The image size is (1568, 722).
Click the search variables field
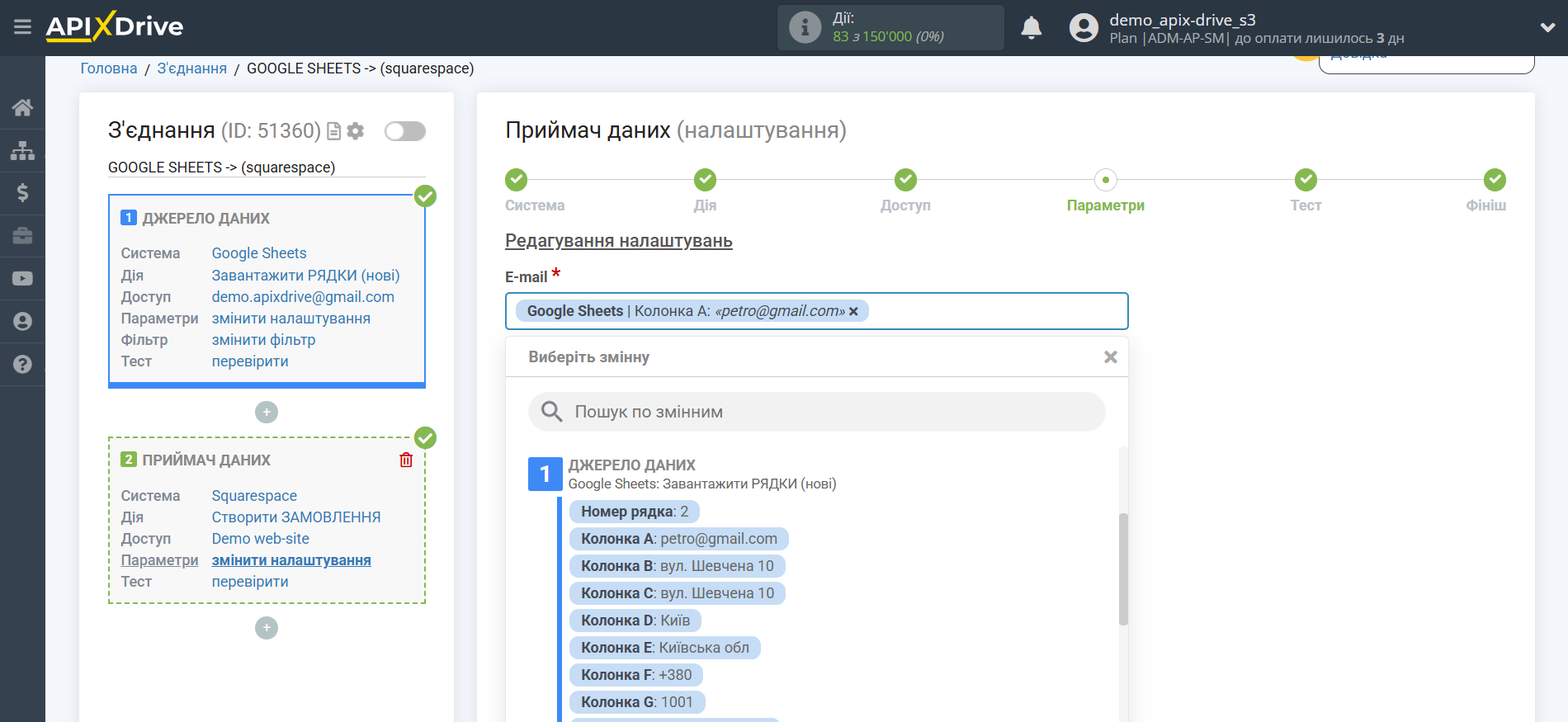(817, 412)
